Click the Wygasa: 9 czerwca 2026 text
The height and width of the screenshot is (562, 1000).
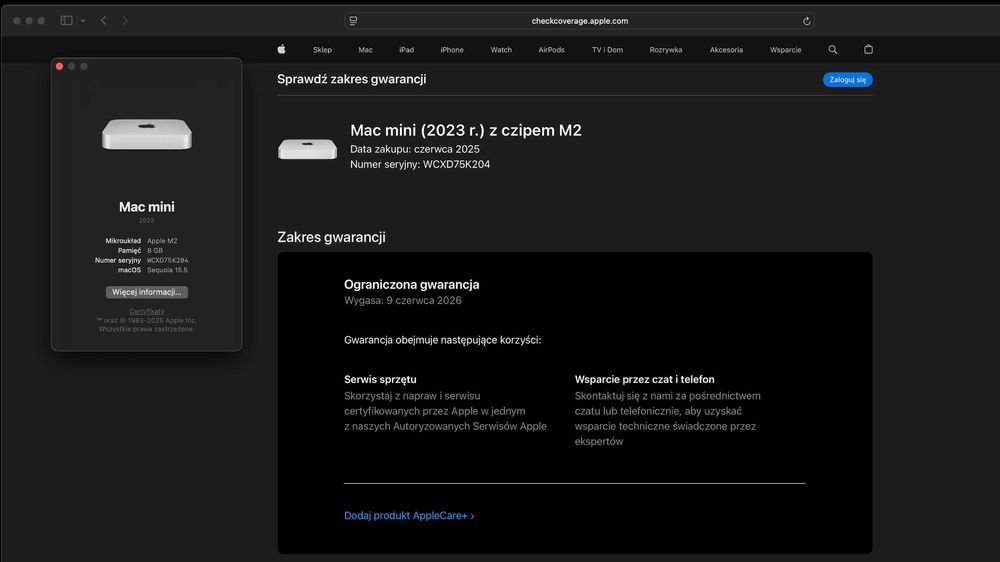pos(402,300)
